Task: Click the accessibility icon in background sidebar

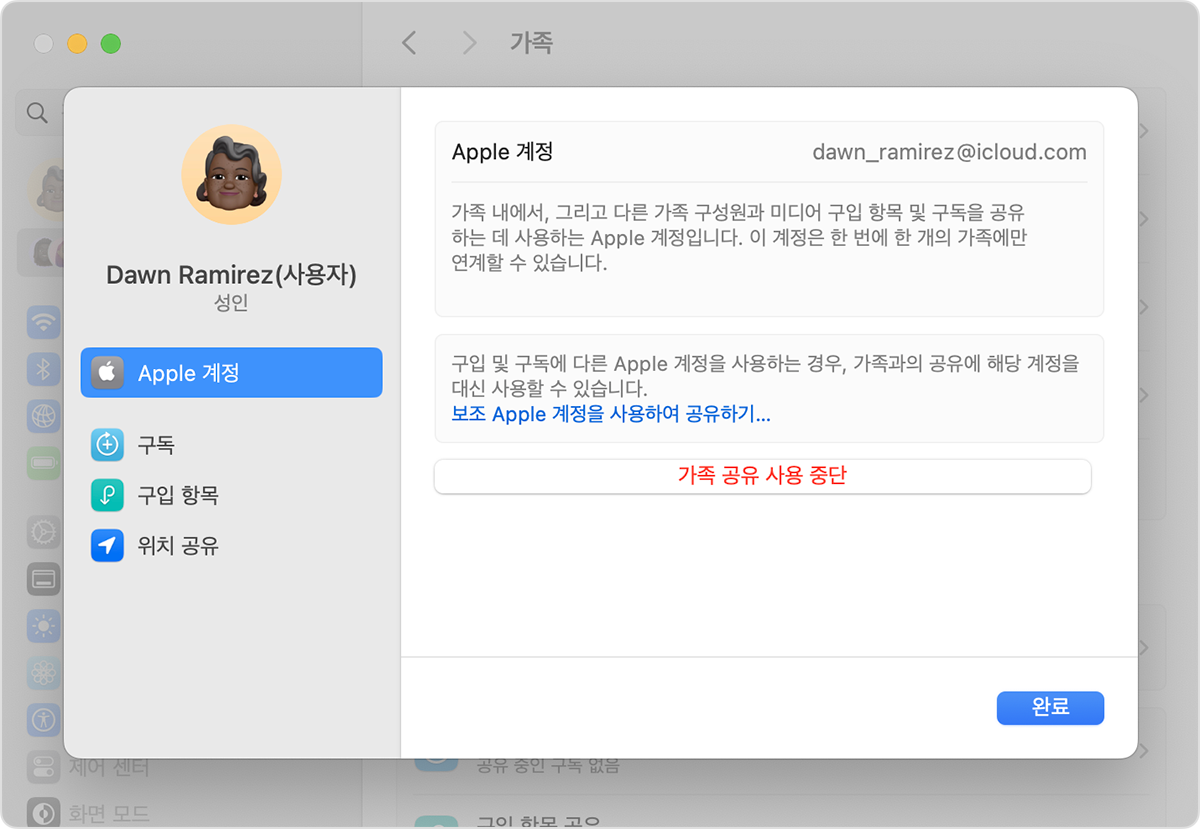Action: tap(44, 719)
